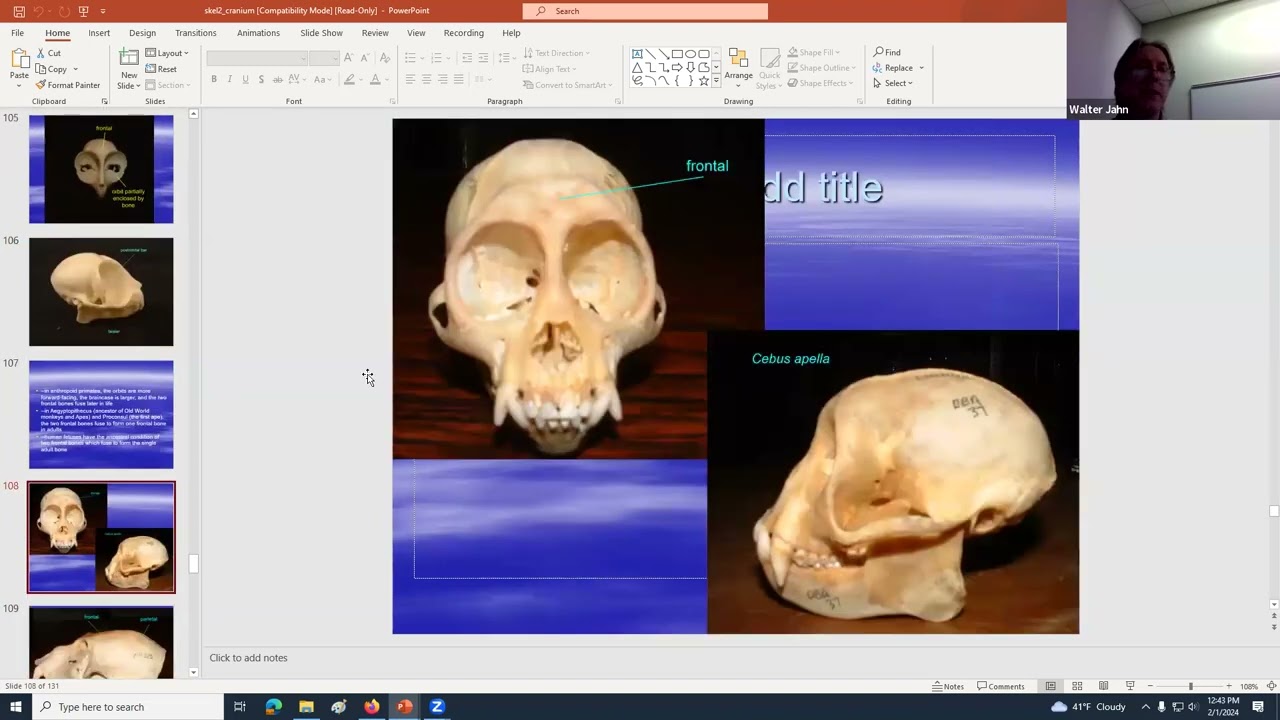The width and height of the screenshot is (1280, 720).
Task: Fit slide to current window
Action: coord(1271,686)
